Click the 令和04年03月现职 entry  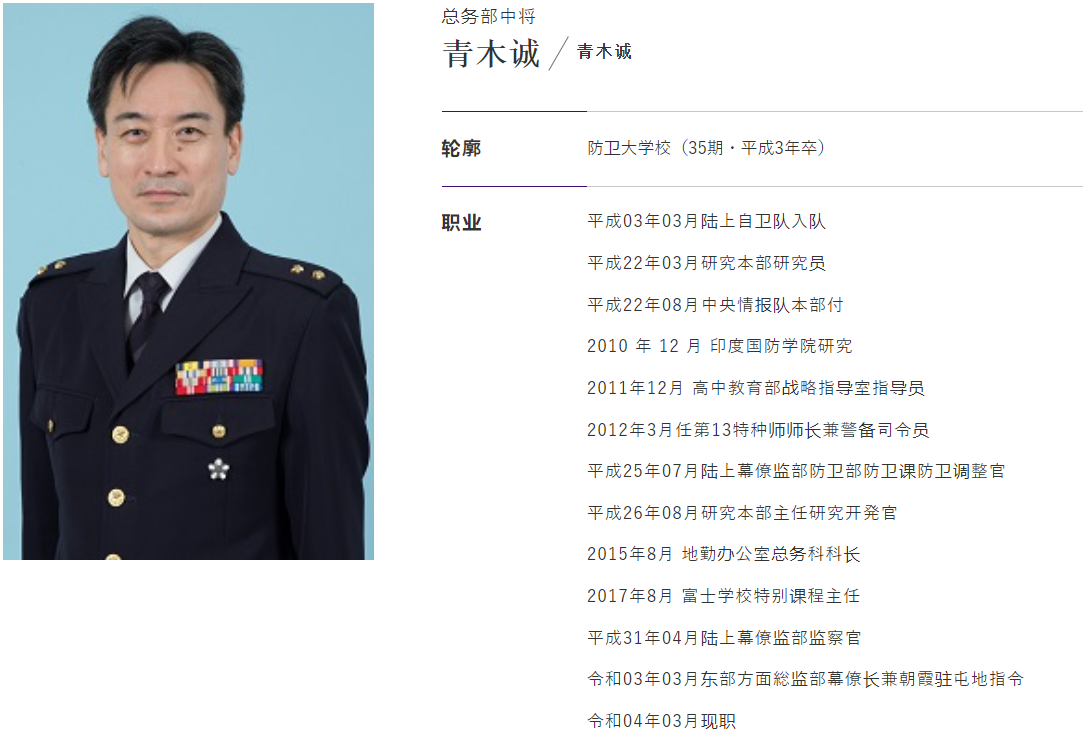tap(662, 721)
